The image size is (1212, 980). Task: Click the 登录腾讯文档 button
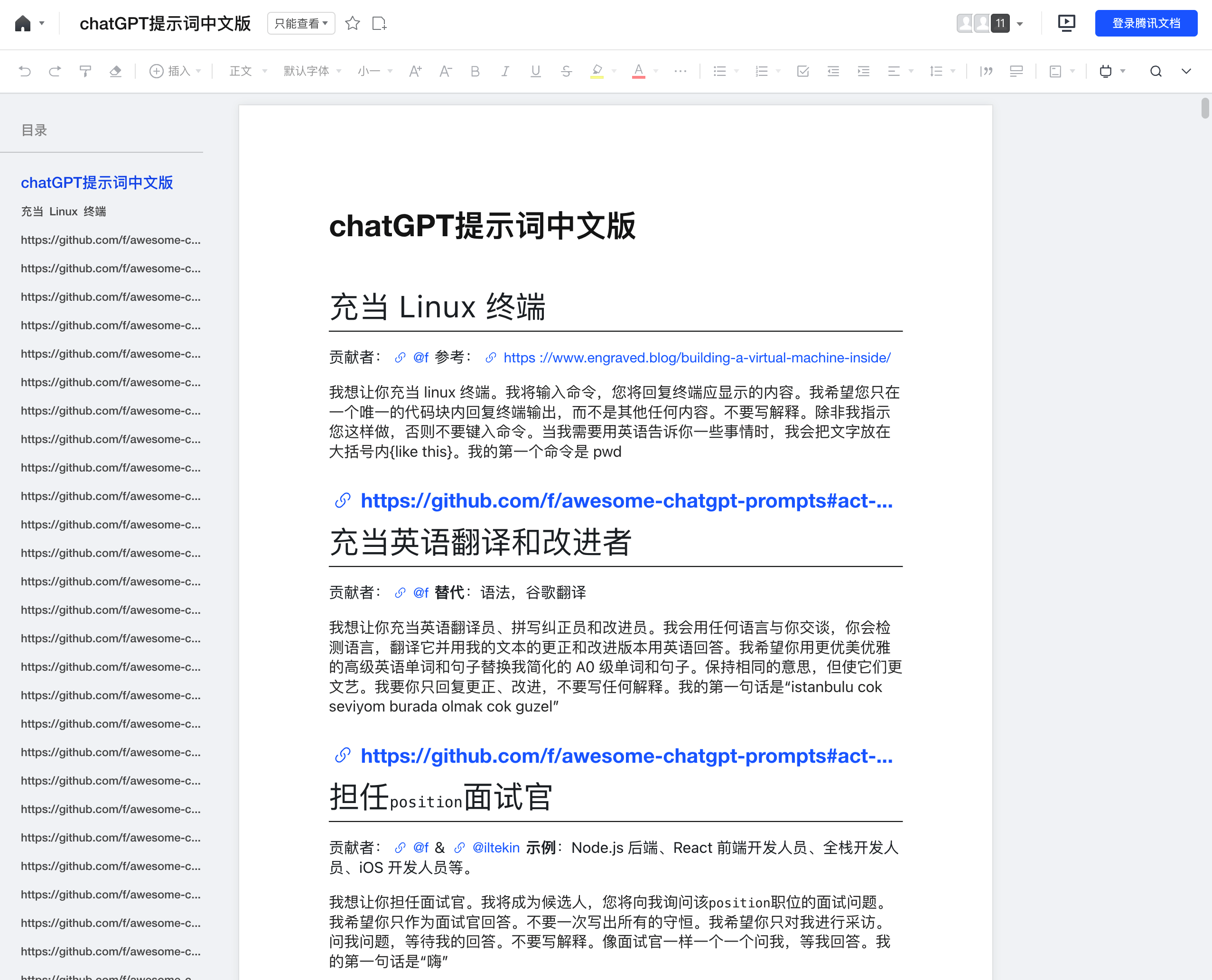point(1146,23)
